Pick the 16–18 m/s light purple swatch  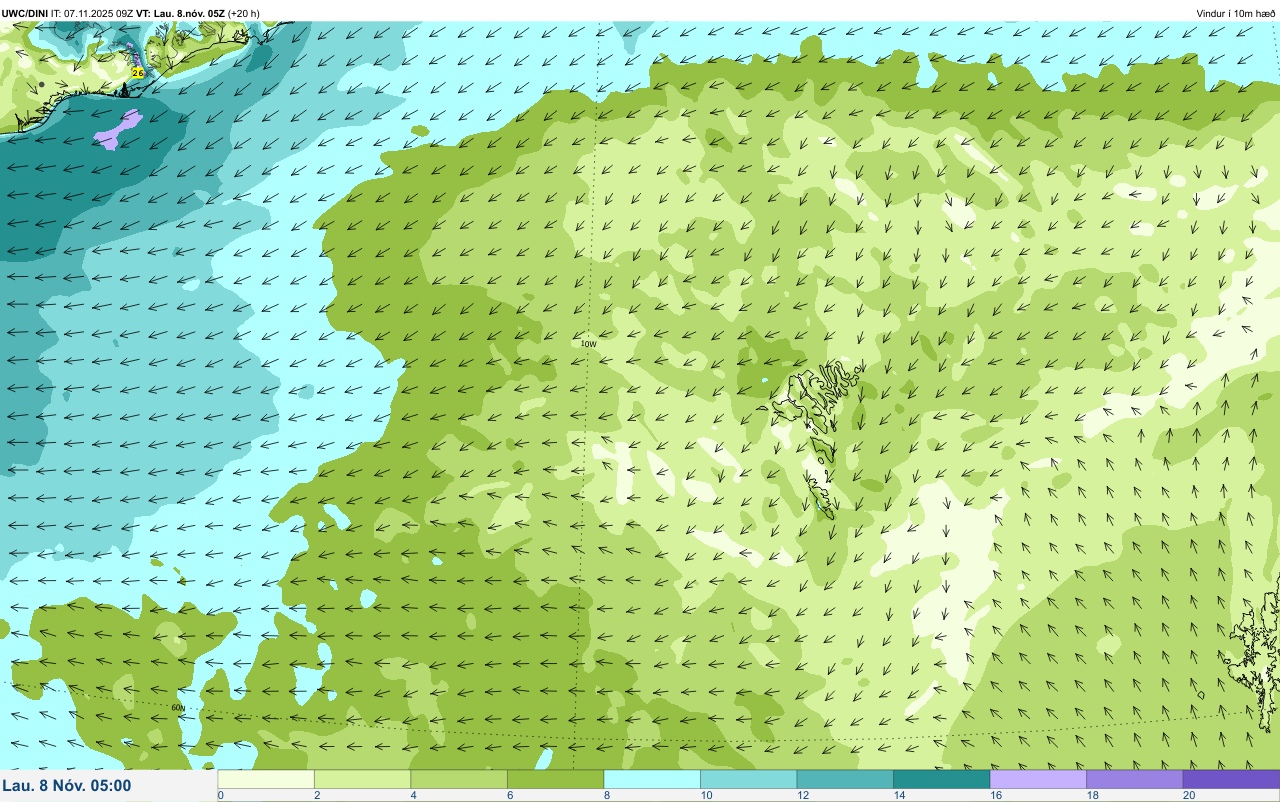point(1038,779)
